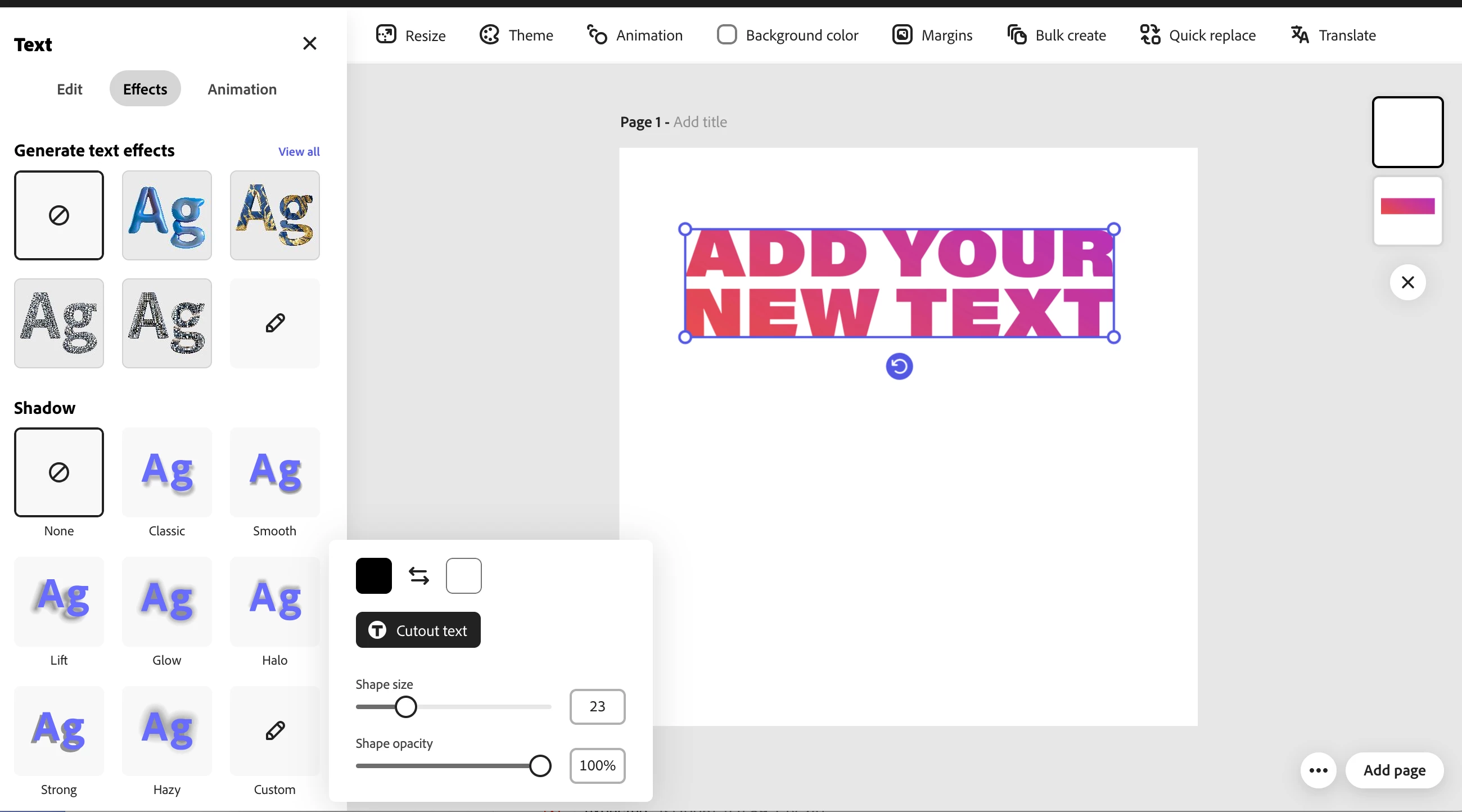Switch to Animation tab in Text panel
Image resolution: width=1462 pixels, height=812 pixels.
pos(242,89)
